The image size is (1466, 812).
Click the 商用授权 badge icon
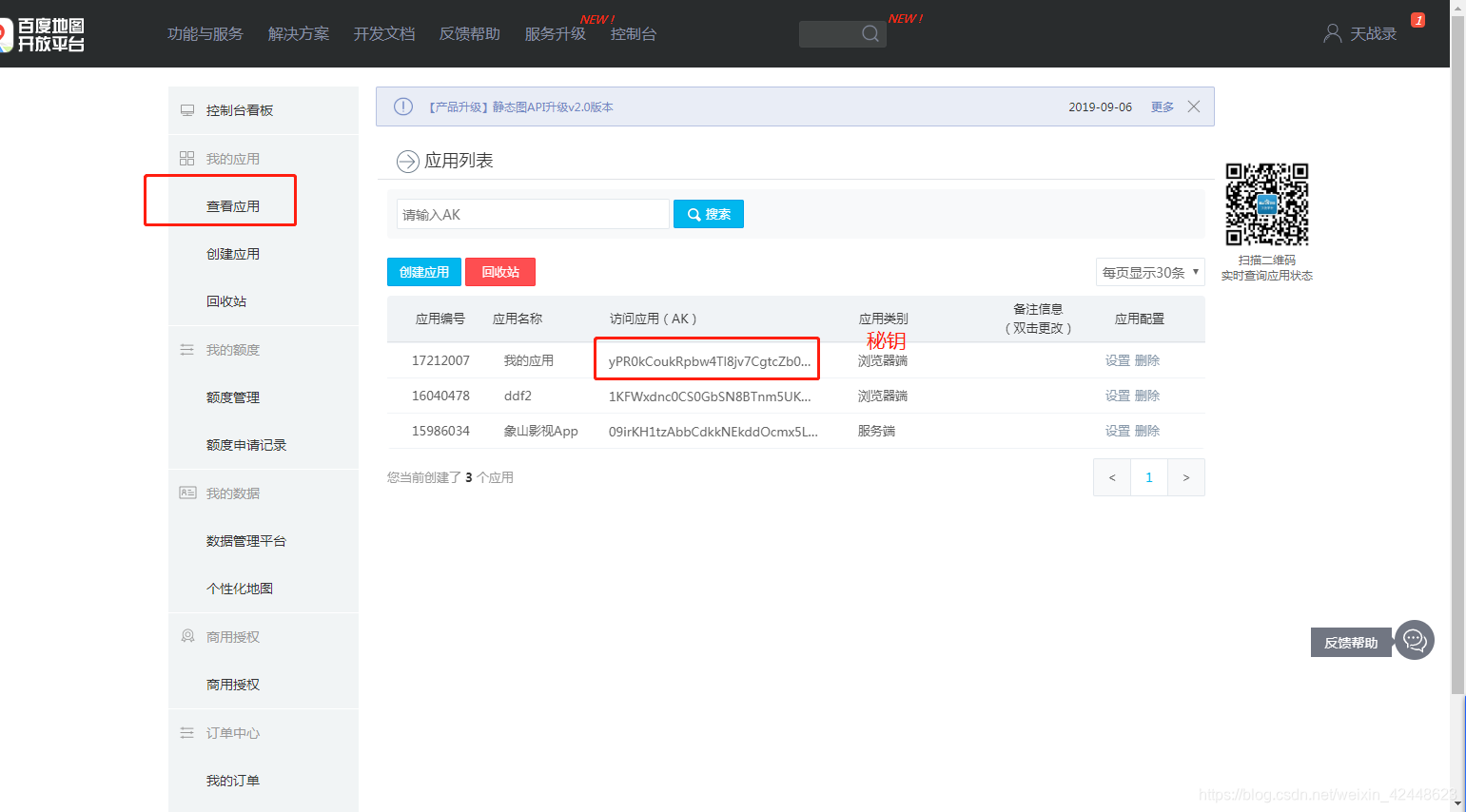187,636
